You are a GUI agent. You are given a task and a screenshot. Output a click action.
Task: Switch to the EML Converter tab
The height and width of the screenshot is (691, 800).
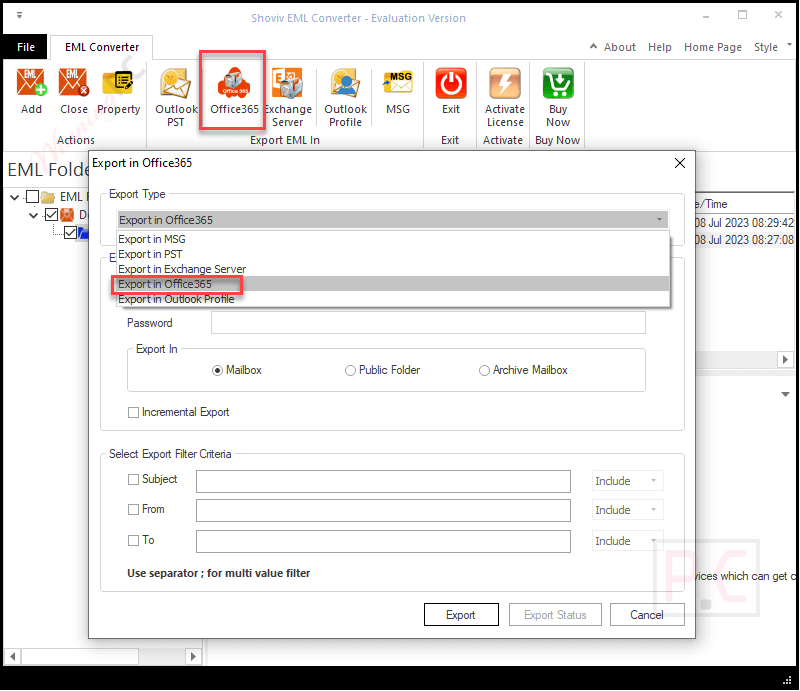102,47
